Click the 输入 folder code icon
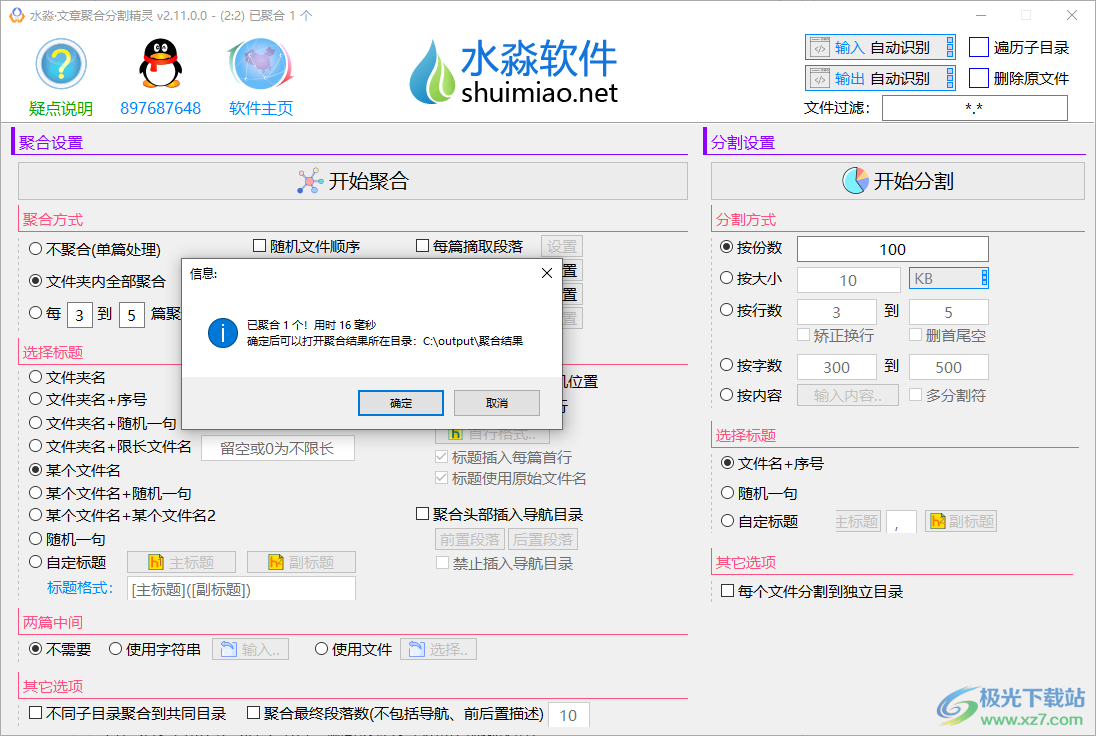Viewport: 1096px width, 736px height. (x=819, y=48)
